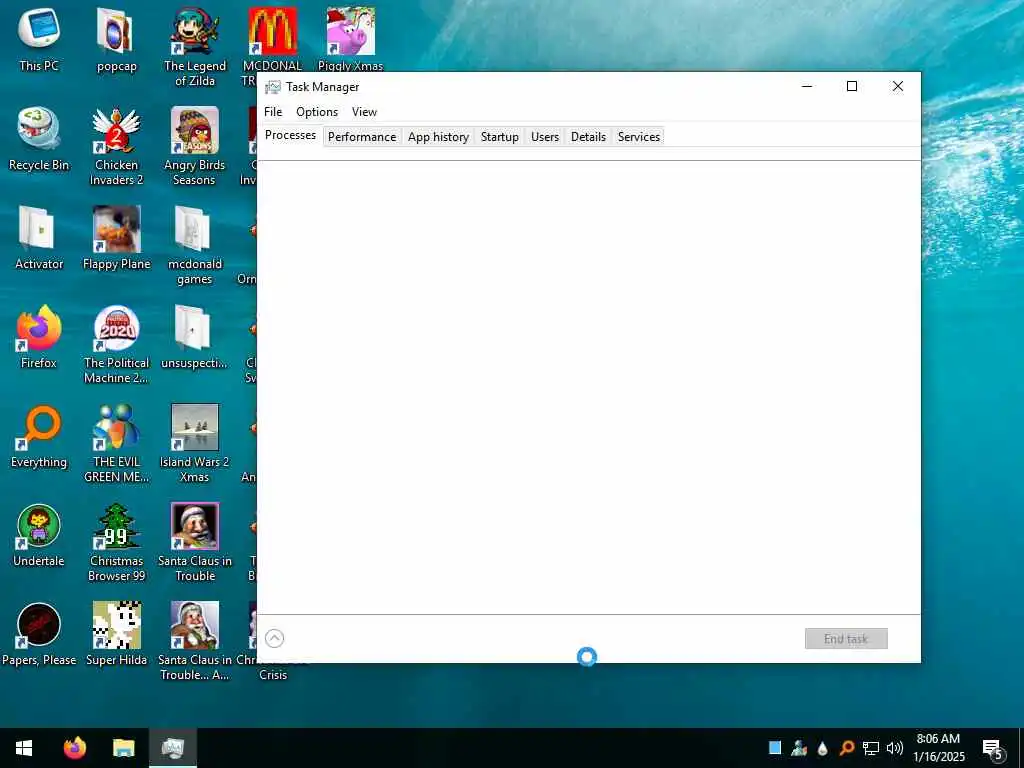Viewport: 1024px width, 768px height.
Task: Open the Options menu in Task Manager
Action: coord(317,112)
